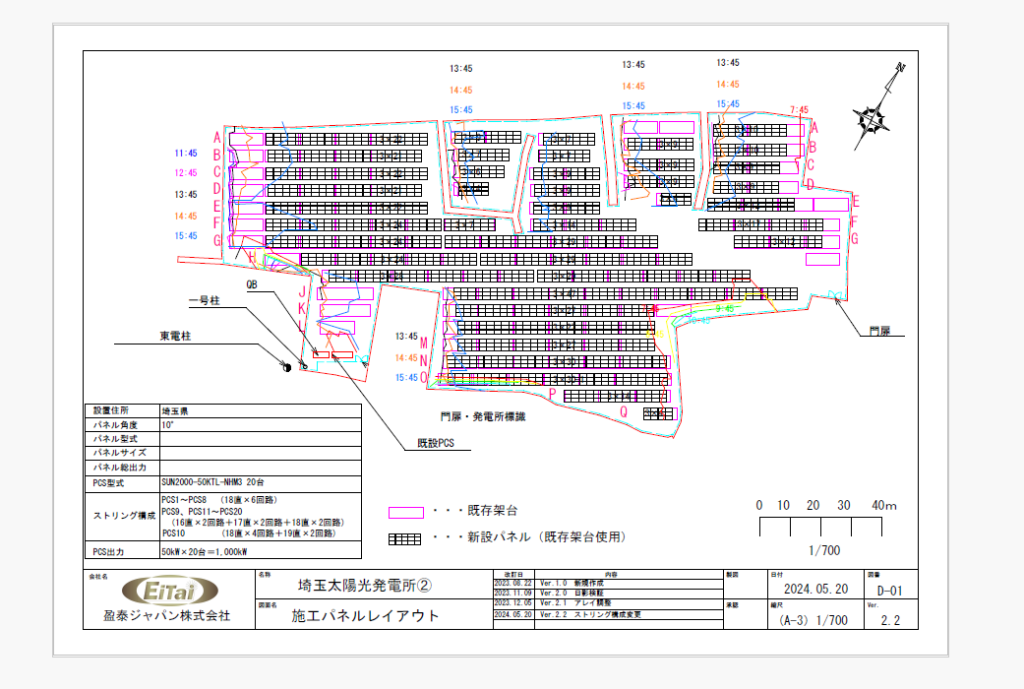This screenshot has height=689, width=1024.
Task: Click the black utility pole symbol near 東電柱
Action: 287,367
